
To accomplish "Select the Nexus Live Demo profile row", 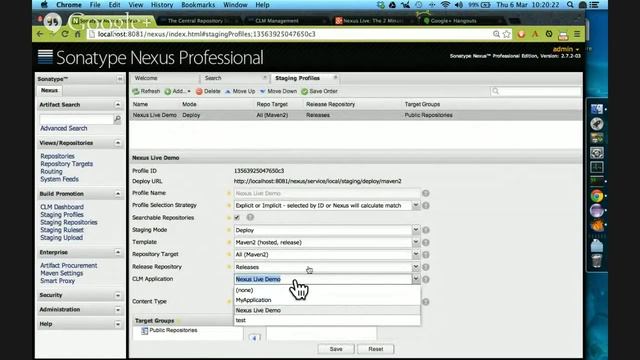I will [x=356, y=115].
